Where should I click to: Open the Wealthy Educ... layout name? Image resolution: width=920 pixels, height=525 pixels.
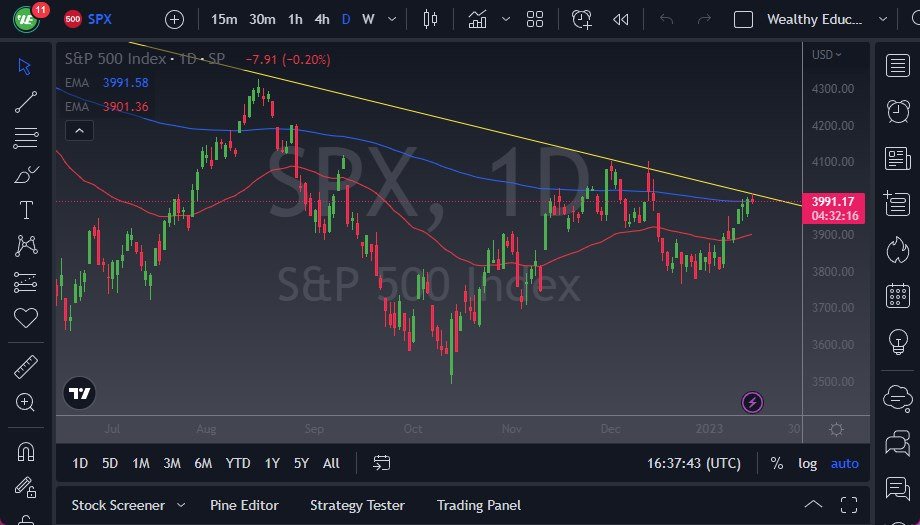[814, 19]
